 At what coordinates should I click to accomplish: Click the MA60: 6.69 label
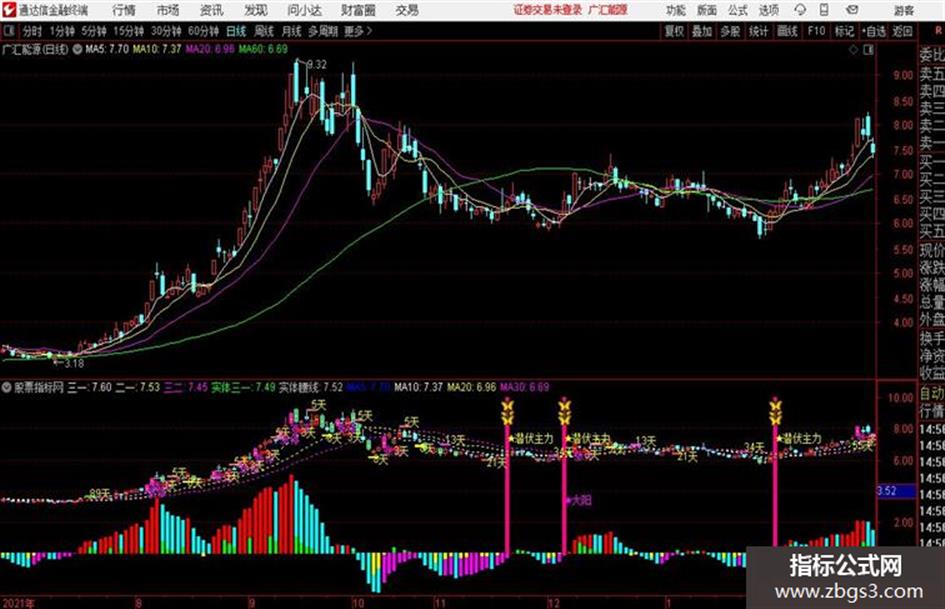click(263, 49)
